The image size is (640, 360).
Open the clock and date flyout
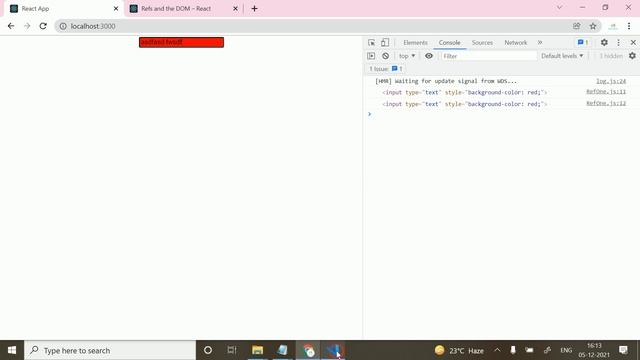tap(594, 350)
